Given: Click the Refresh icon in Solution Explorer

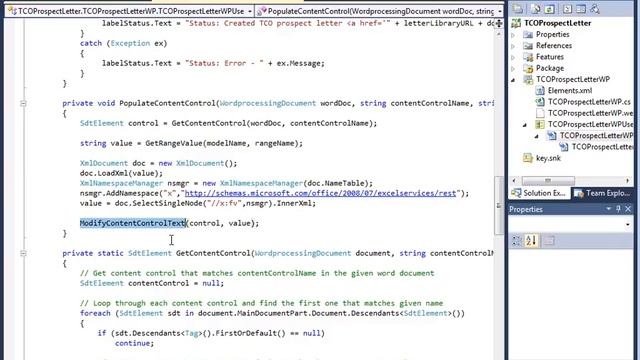Looking at the screenshot, I should 549,8.
